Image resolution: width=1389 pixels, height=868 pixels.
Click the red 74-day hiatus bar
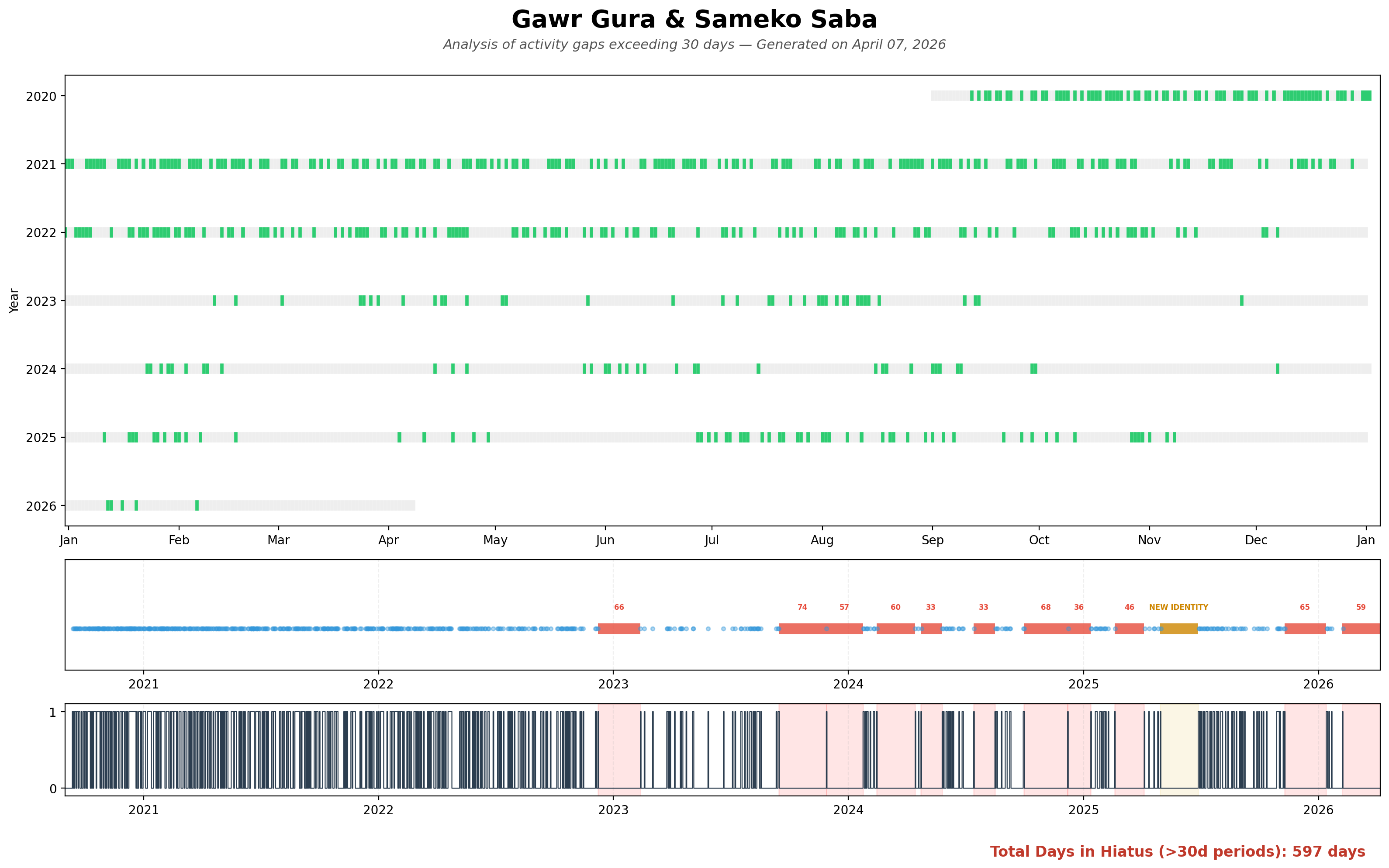[802, 629]
